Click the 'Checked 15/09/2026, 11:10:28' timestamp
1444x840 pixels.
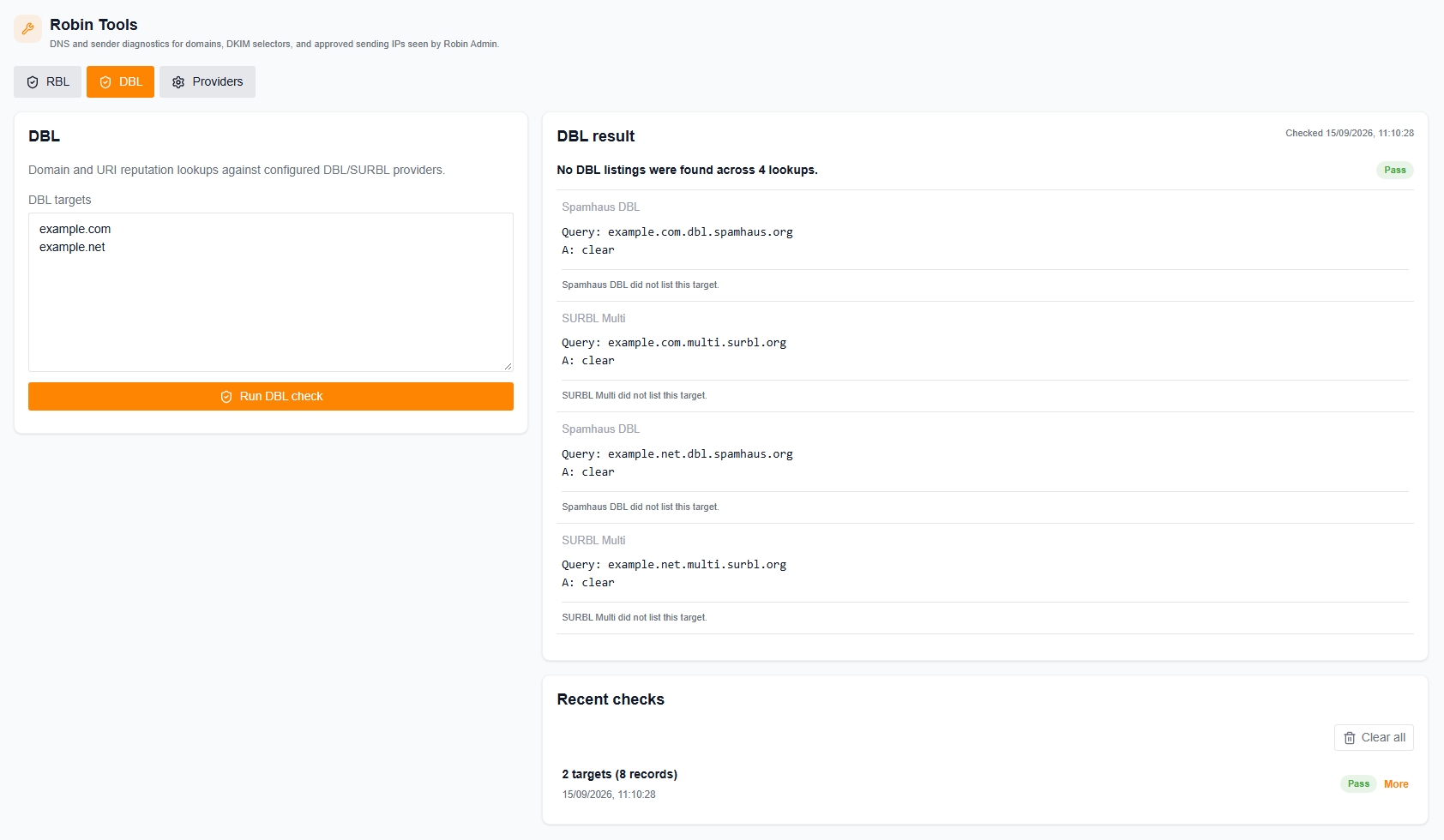(x=1350, y=133)
